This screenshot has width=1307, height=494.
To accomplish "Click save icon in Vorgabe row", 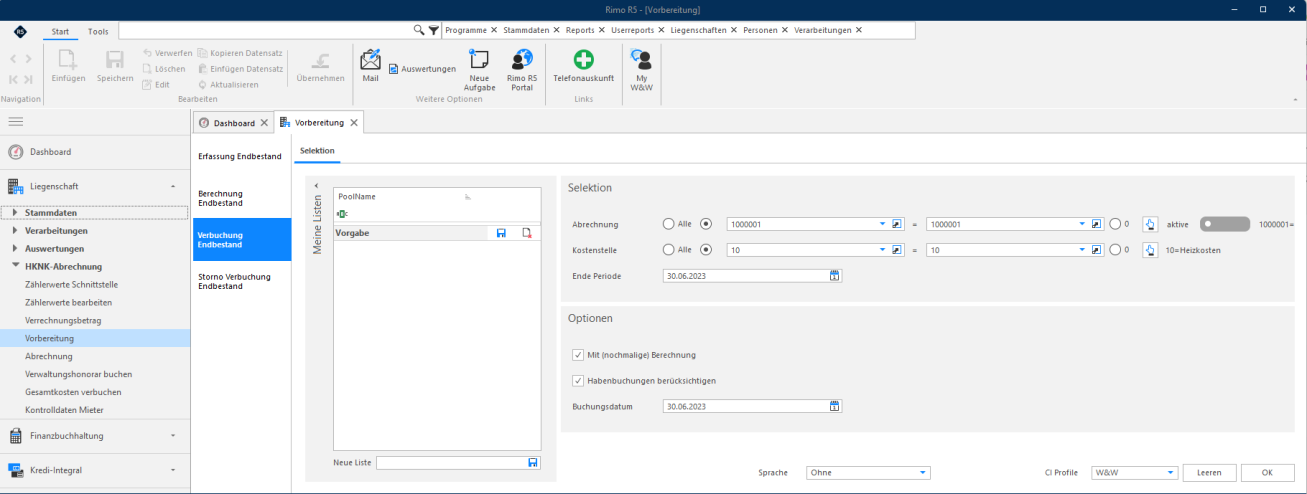I will [501, 232].
